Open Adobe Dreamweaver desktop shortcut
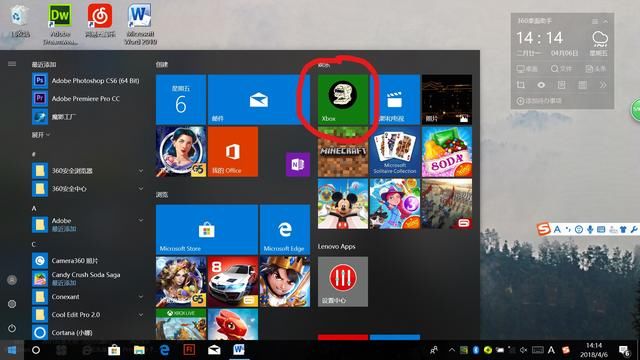 60,24
